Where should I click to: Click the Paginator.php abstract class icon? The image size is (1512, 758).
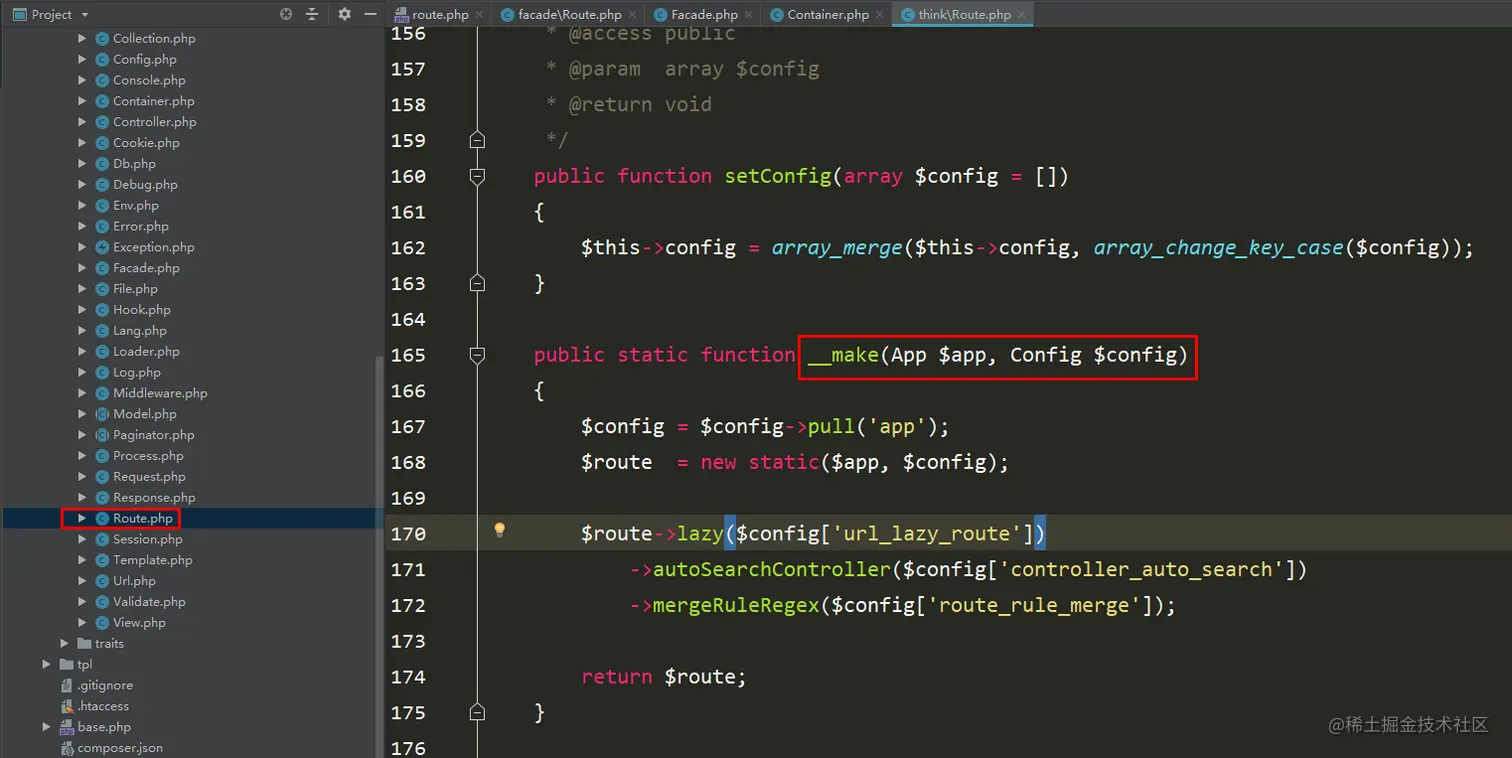click(102, 435)
